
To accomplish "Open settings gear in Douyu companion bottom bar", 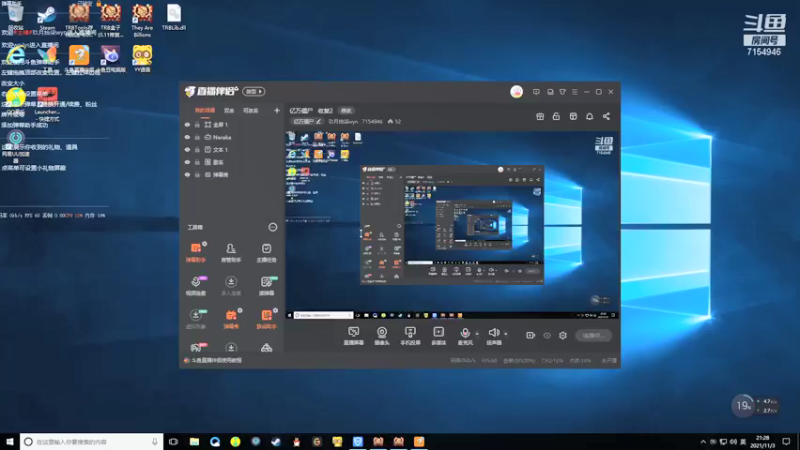I will (x=563, y=335).
